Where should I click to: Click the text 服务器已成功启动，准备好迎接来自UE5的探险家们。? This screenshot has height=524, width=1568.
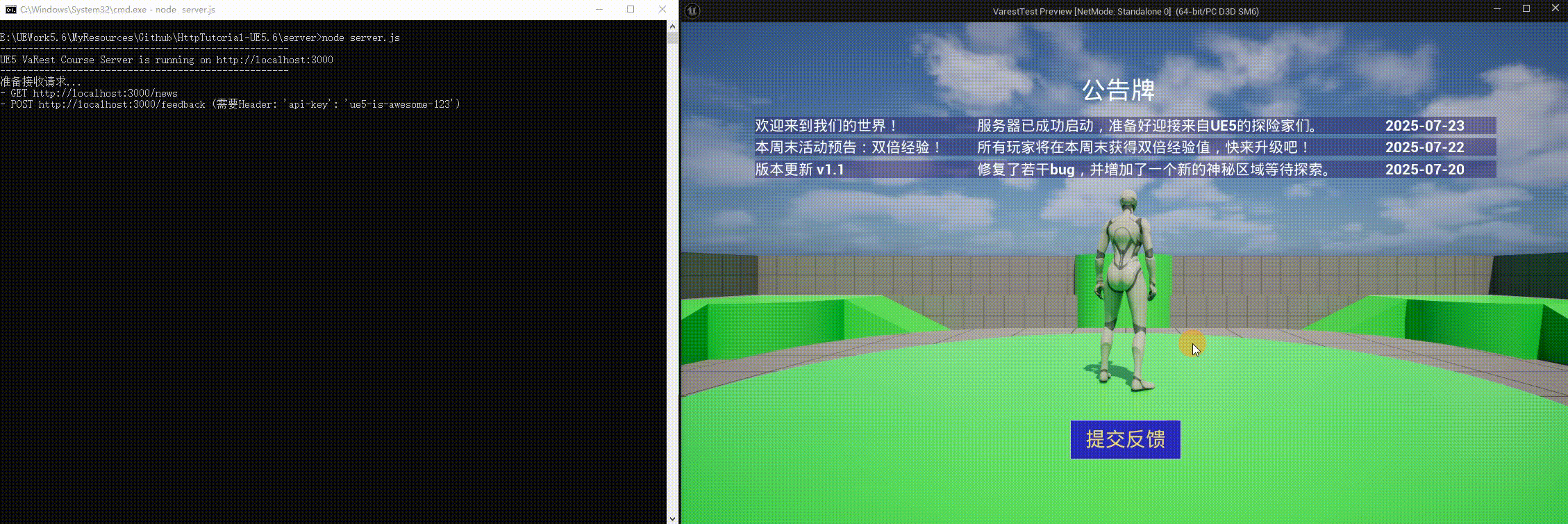click(1147, 126)
